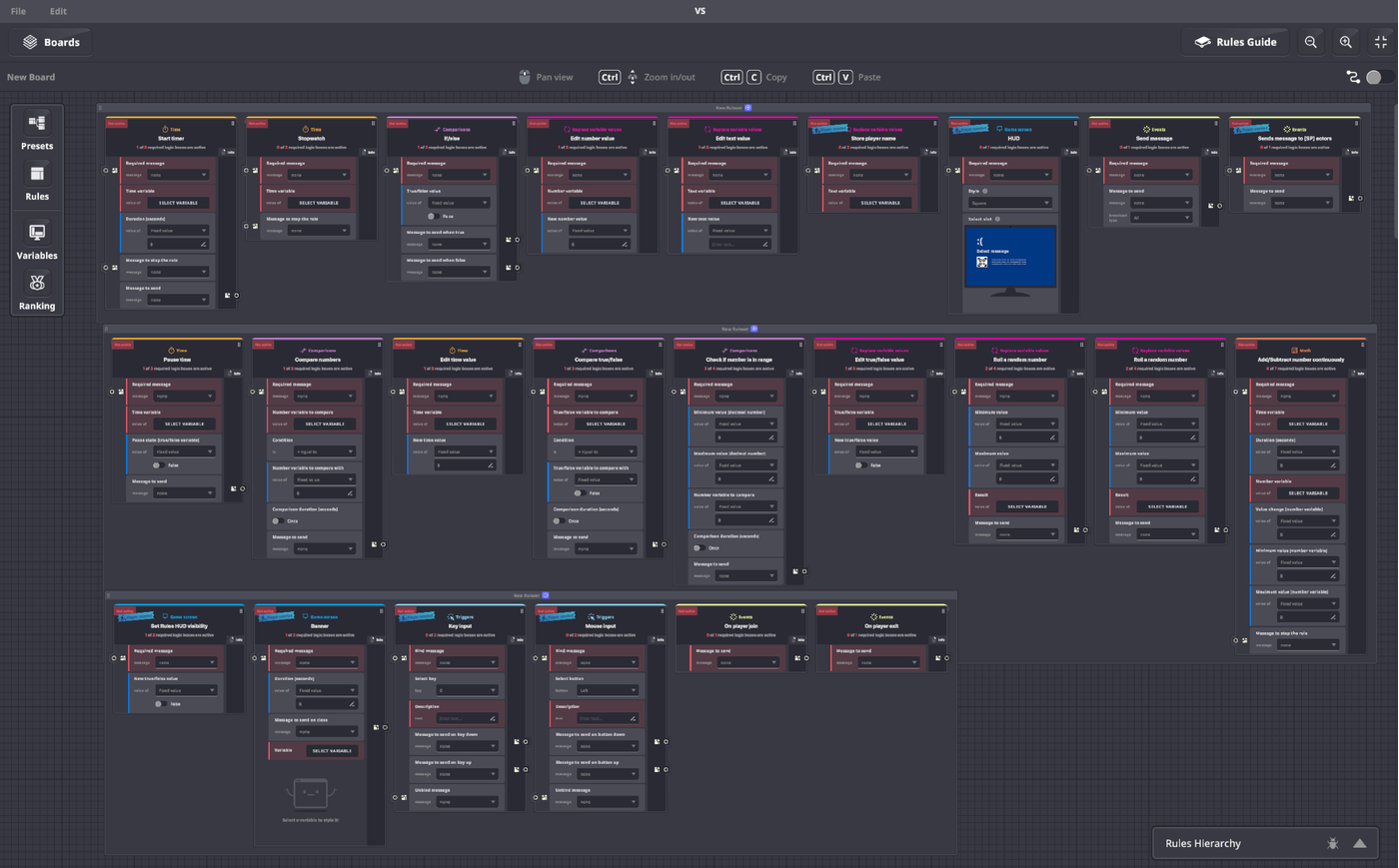Click the Sends message to [SP] actors title
The image size is (1399, 868).
[x=1294, y=139]
